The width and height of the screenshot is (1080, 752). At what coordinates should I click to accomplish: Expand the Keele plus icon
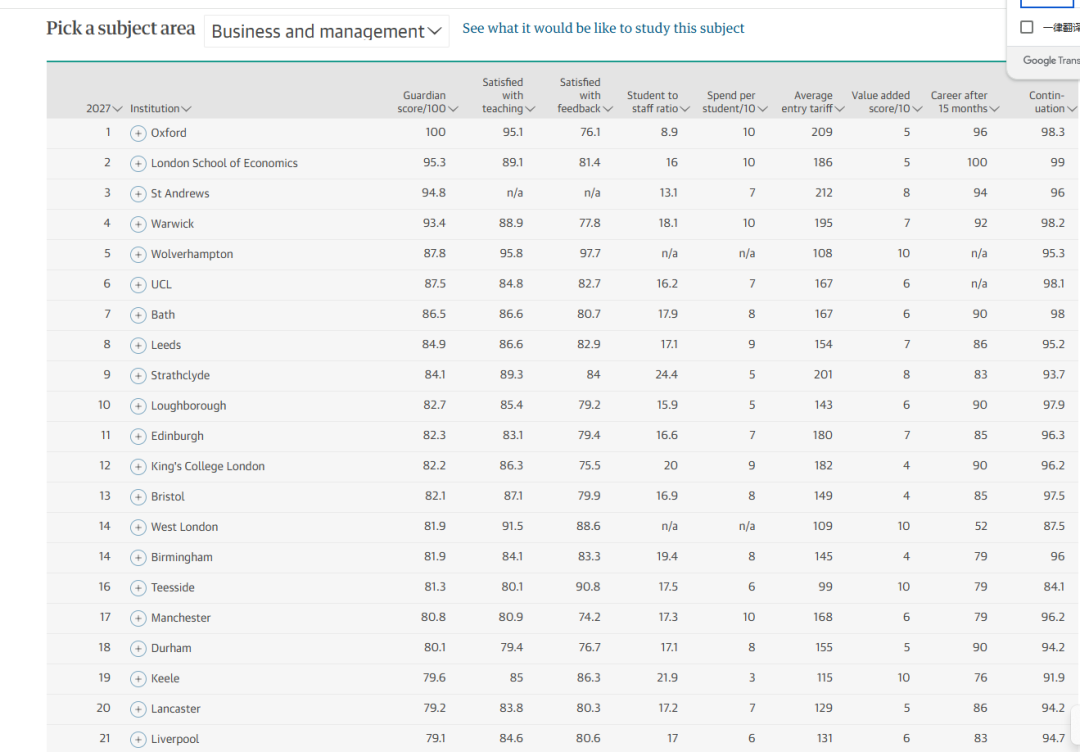[x=138, y=679]
